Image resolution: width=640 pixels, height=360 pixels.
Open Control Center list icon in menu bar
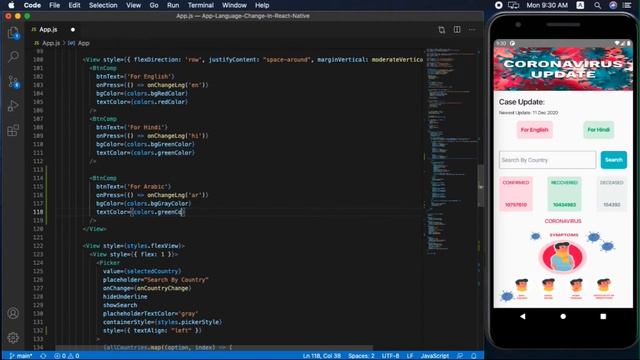point(627,5)
